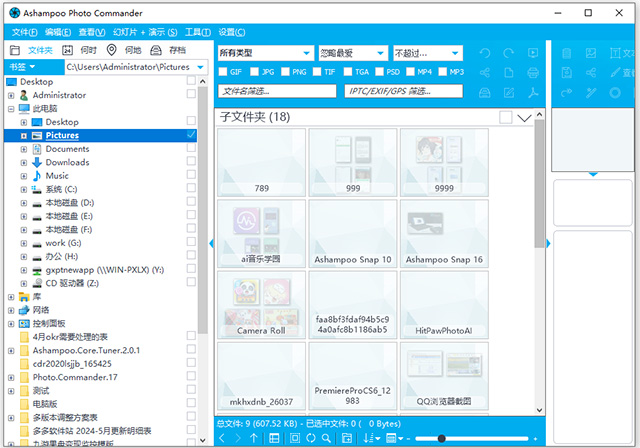Click the redo arrow icon in the right panel

point(567,93)
